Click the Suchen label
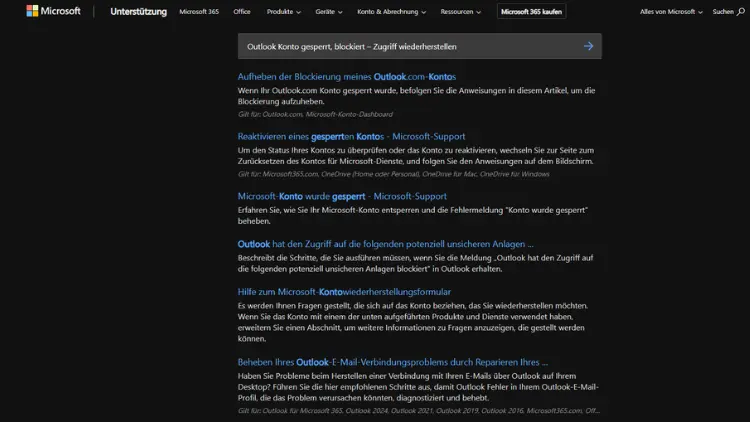The width and height of the screenshot is (750, 422). [x=723, y=11]
